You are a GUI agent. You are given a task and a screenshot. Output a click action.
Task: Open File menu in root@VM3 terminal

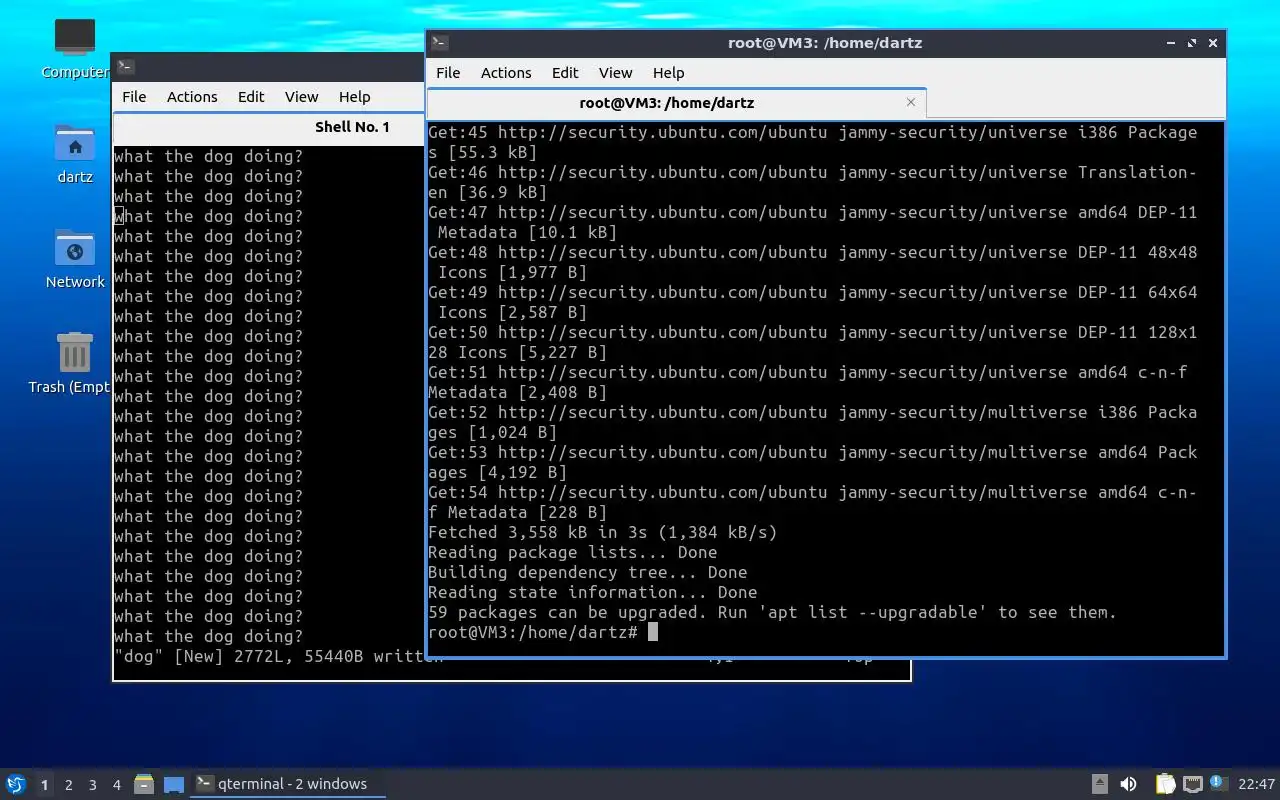coord(448,72)
